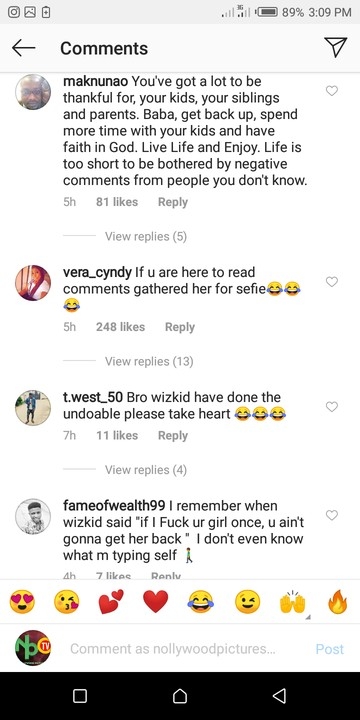Insert the winking face emoji
The height and width of the screenshot is (720, 360).
click(x=248, y=602)
